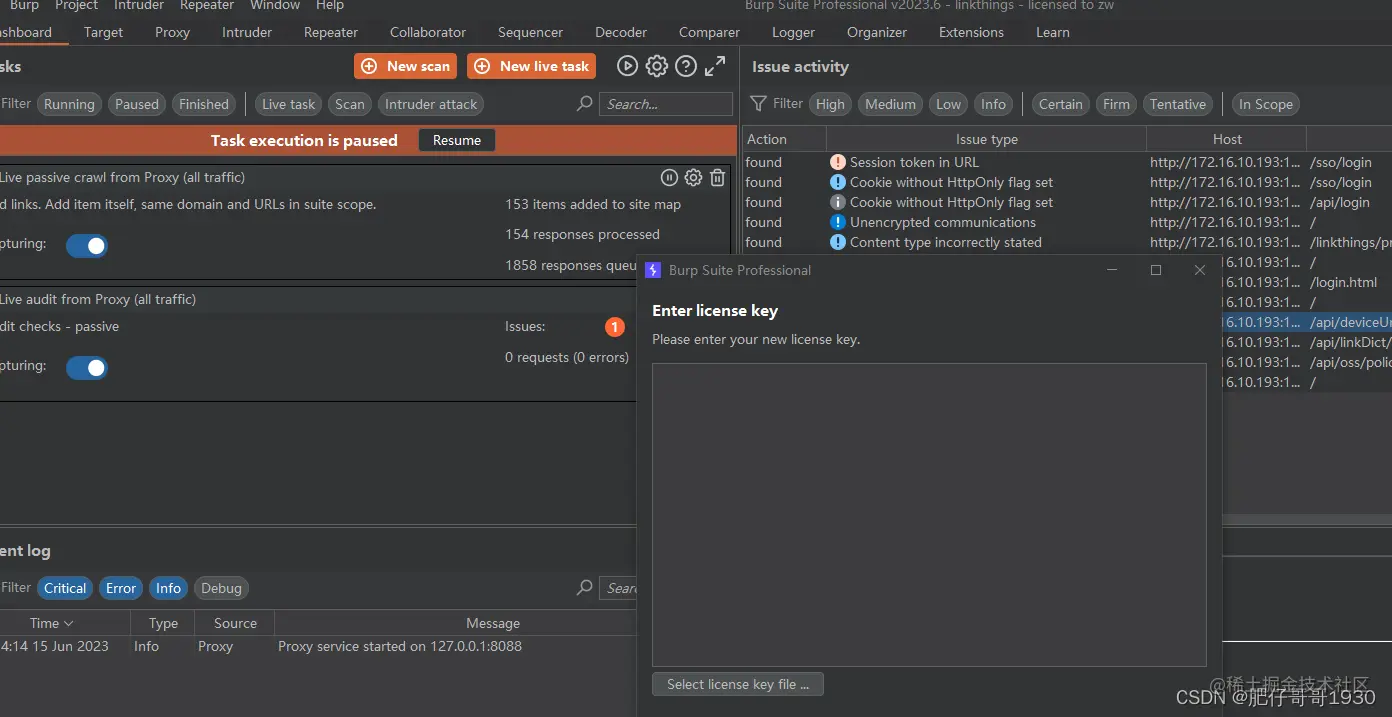Viewport: 1392px width, 717px height.
Task: Open task settings gear icon in Tasks header
Action: pos(657,66)
